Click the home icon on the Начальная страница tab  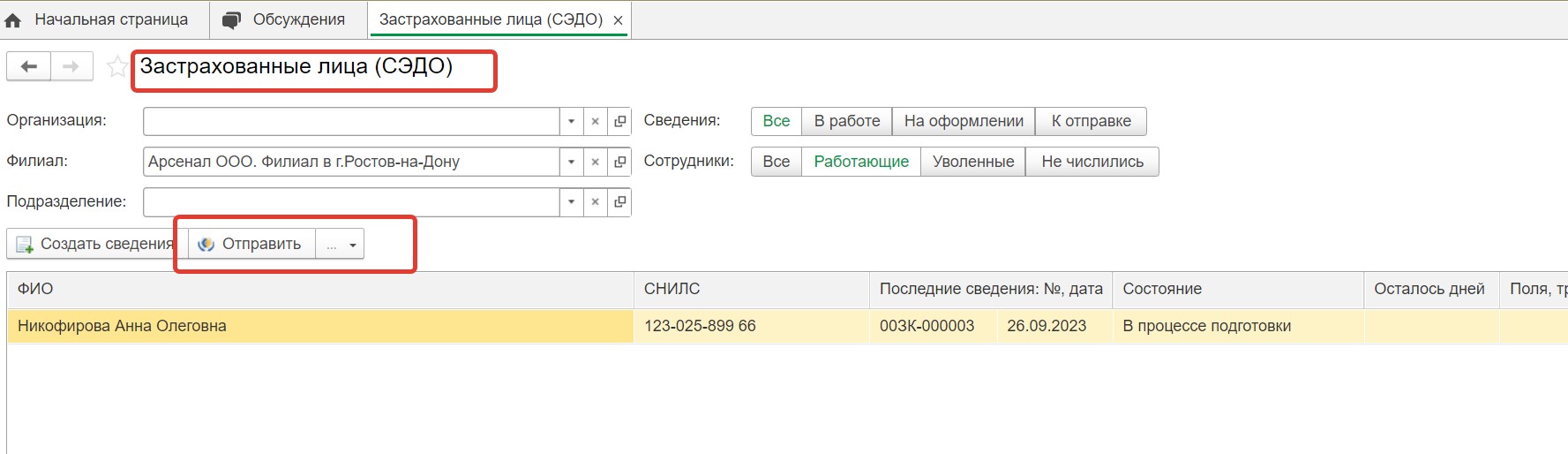point(13,20)
